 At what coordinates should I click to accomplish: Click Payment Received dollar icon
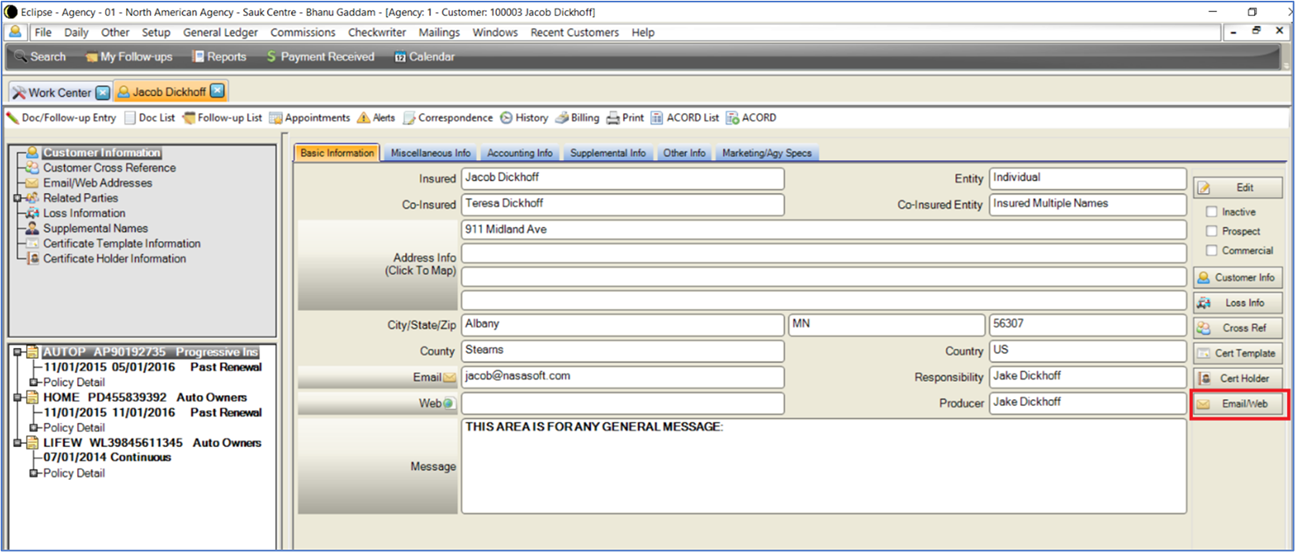pos(271,57)
